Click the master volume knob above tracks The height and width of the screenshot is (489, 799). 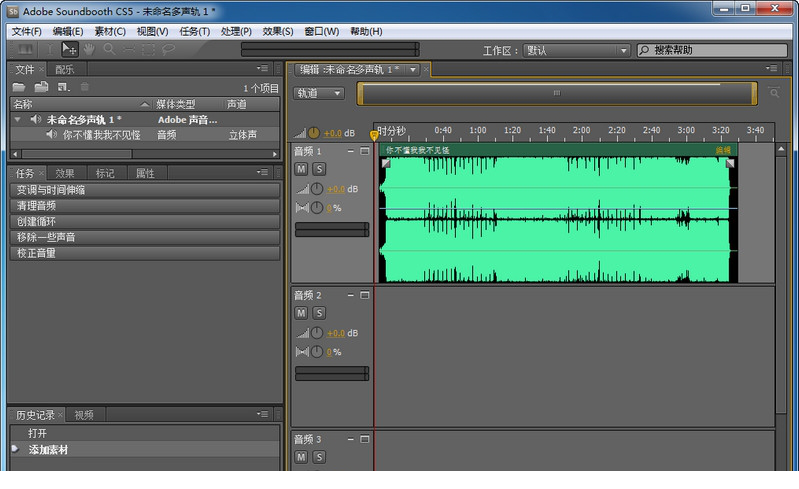click(x=314, y=133)
